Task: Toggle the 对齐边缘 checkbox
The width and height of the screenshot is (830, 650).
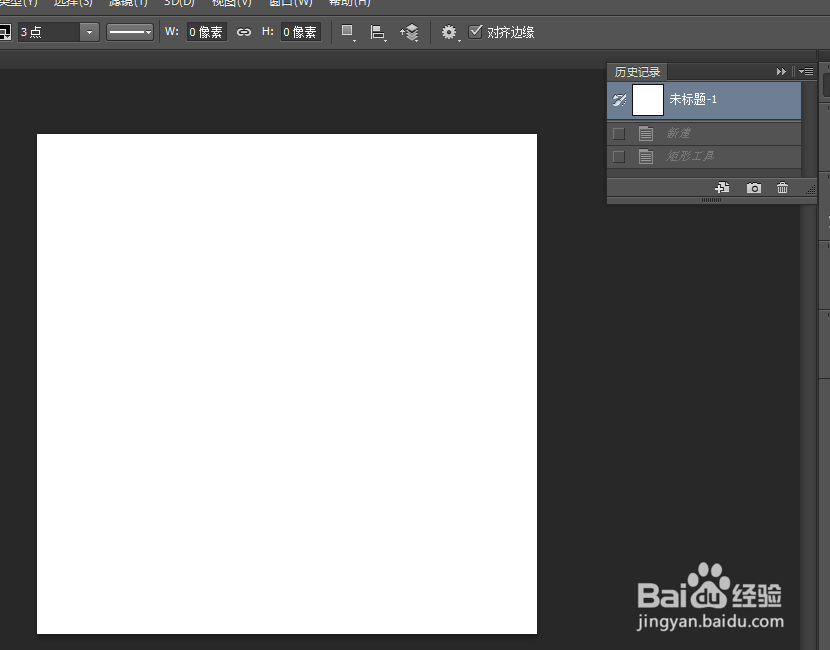Action: (475, 32)
